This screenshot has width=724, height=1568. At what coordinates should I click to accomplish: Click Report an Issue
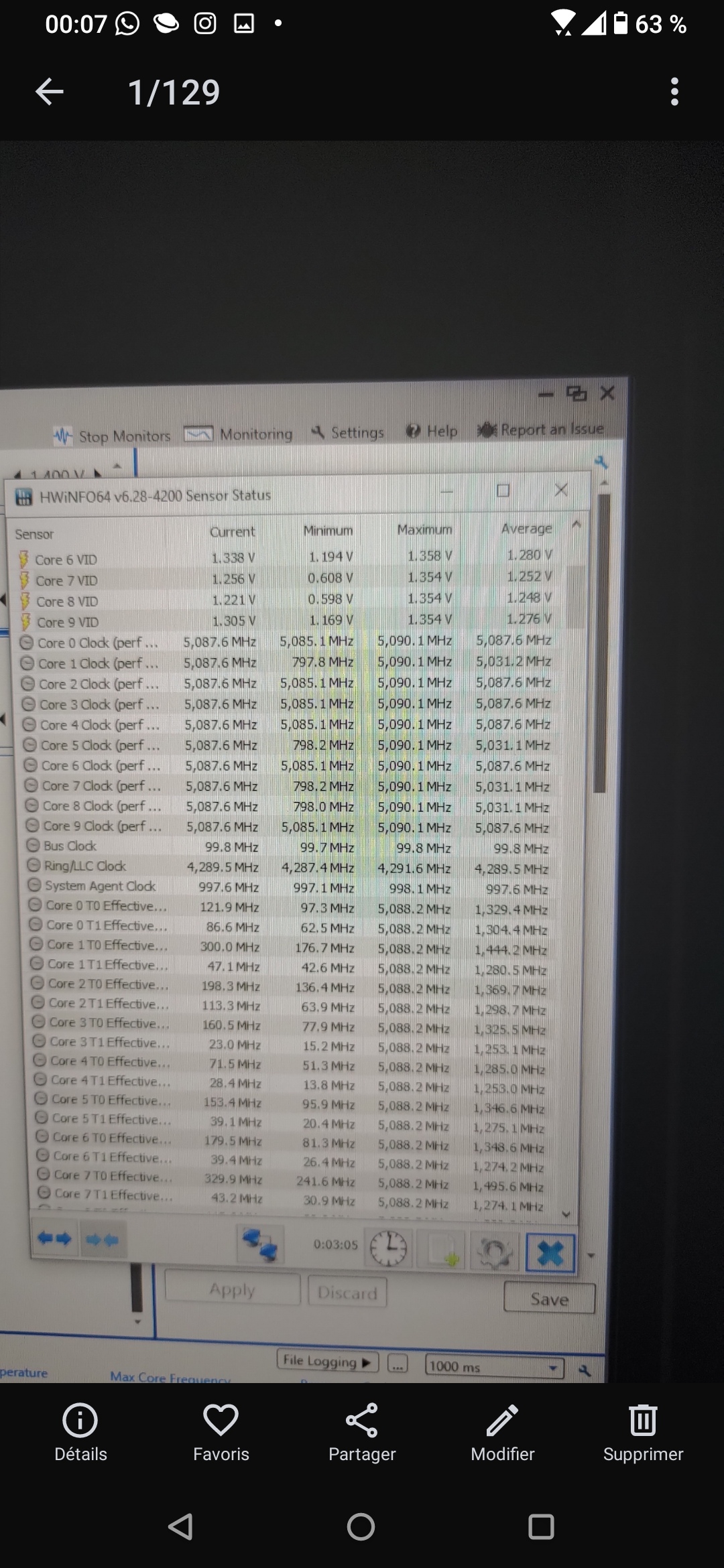541,429
